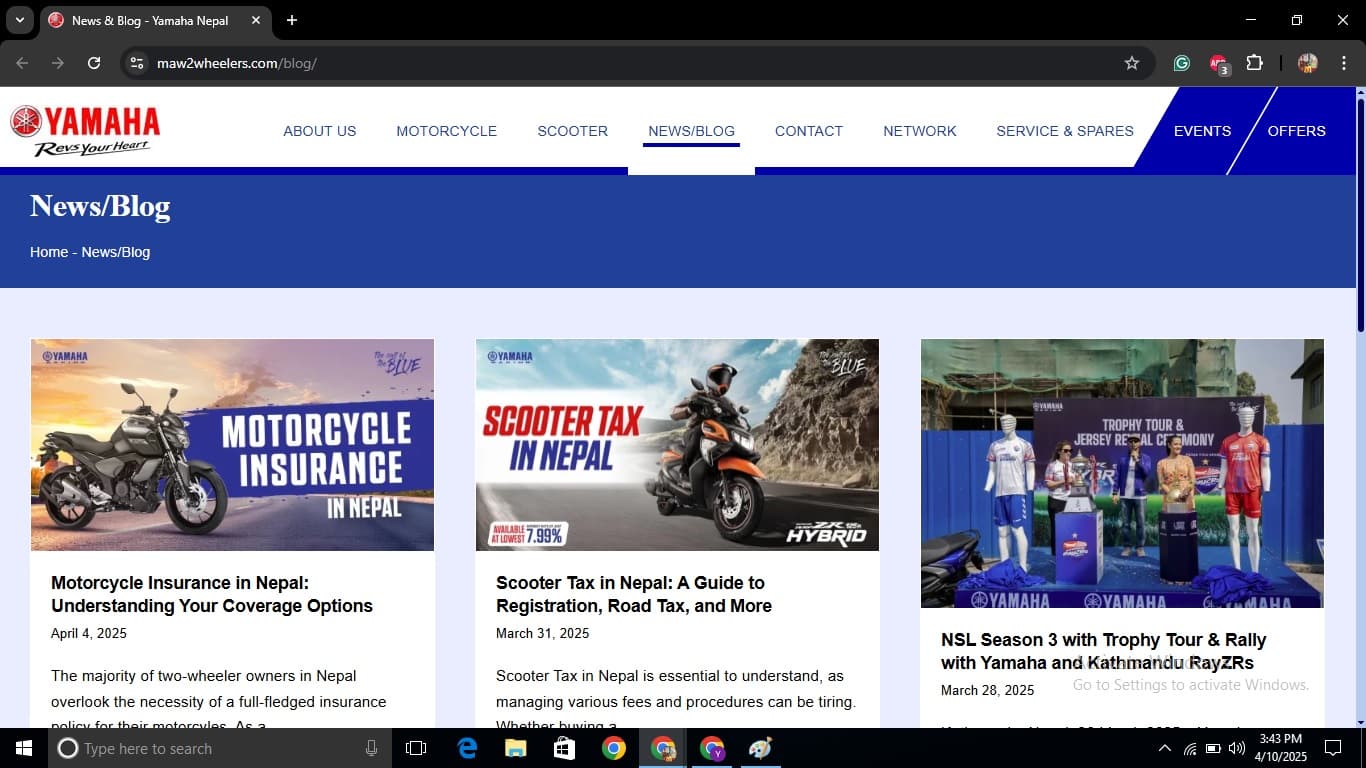The height and width of the screenshot is (768, 1366).
Task: Open the battery icon in the tray
Action: coord(1213,748)
